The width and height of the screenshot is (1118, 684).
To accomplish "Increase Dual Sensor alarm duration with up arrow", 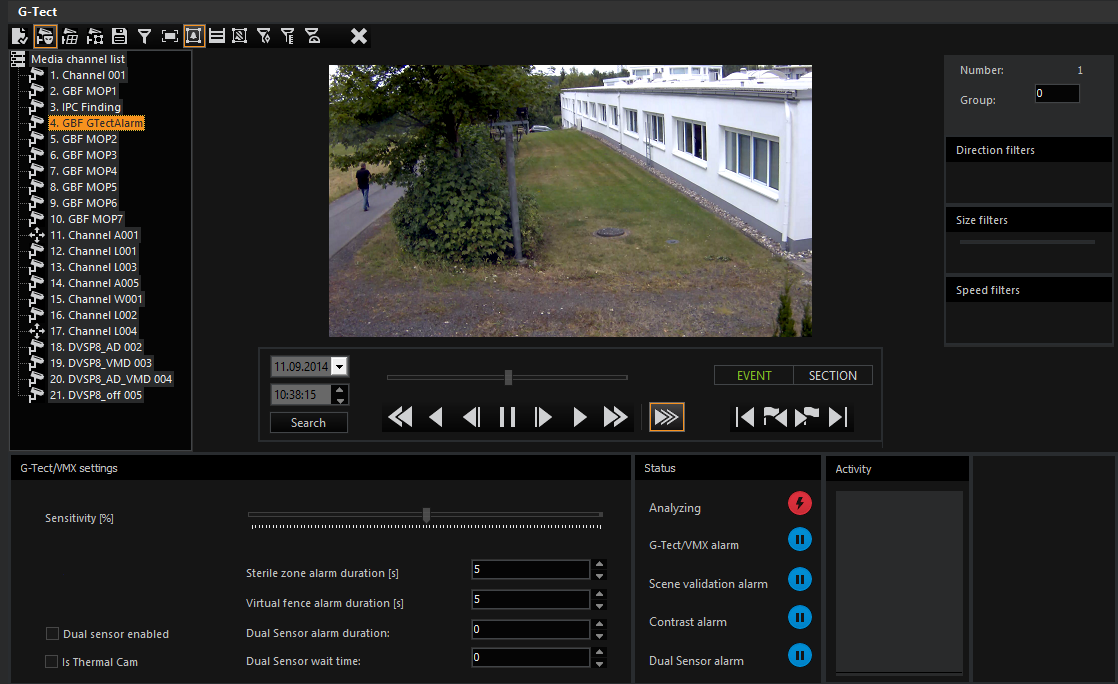I will 600,624.
